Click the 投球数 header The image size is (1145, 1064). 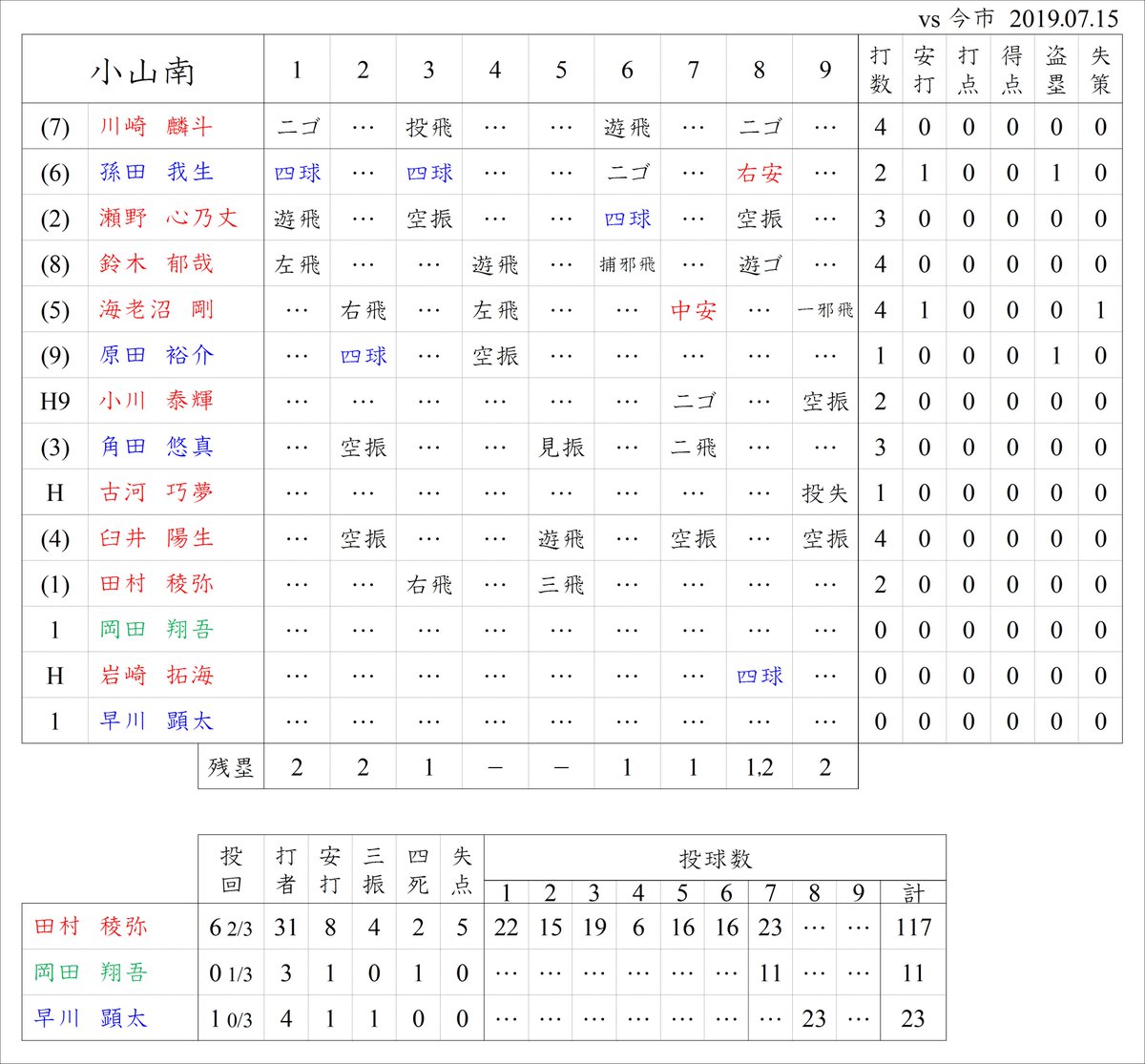pos(716,858)
